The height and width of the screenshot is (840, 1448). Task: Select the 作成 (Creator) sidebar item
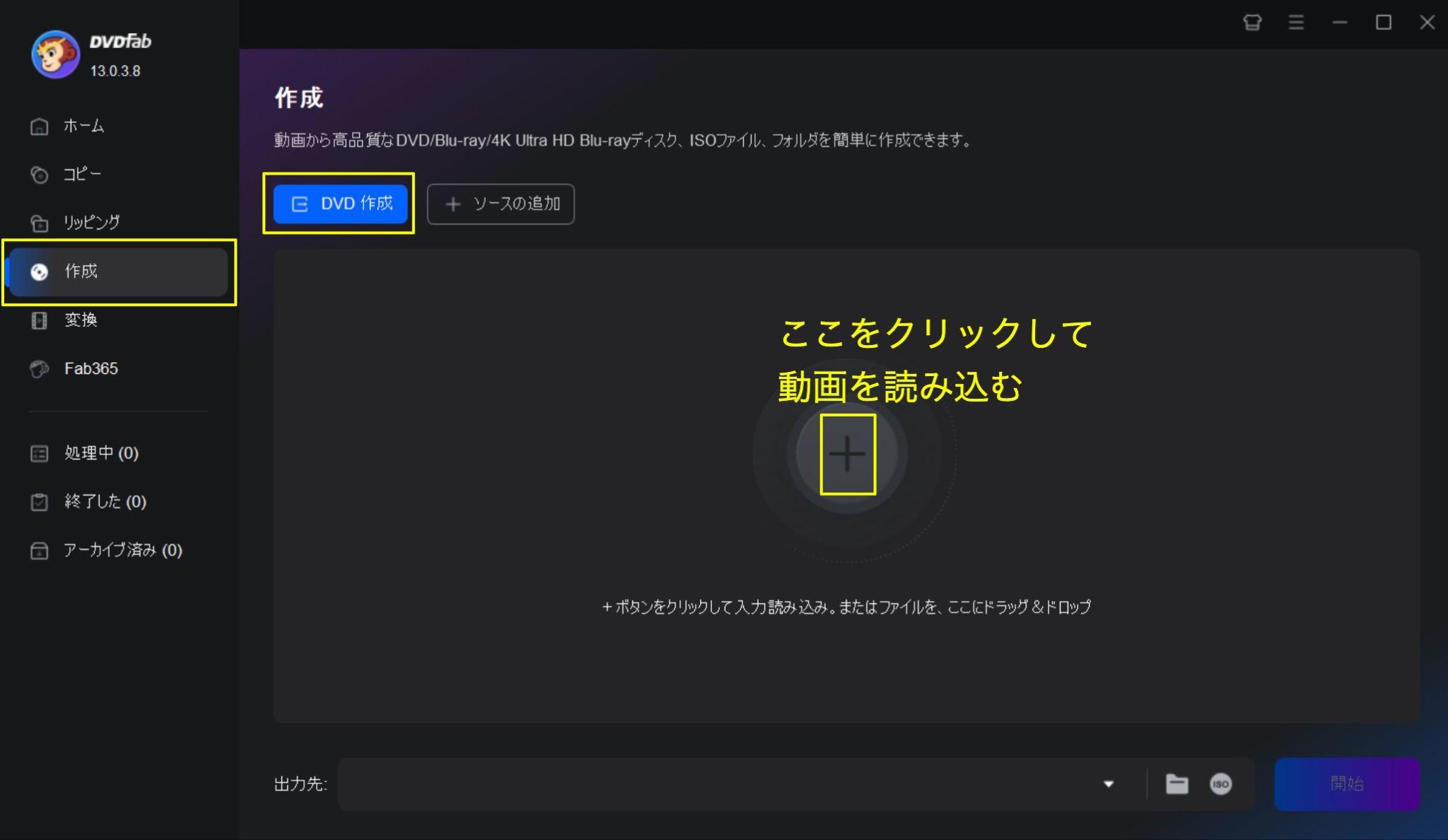point(119,272)
